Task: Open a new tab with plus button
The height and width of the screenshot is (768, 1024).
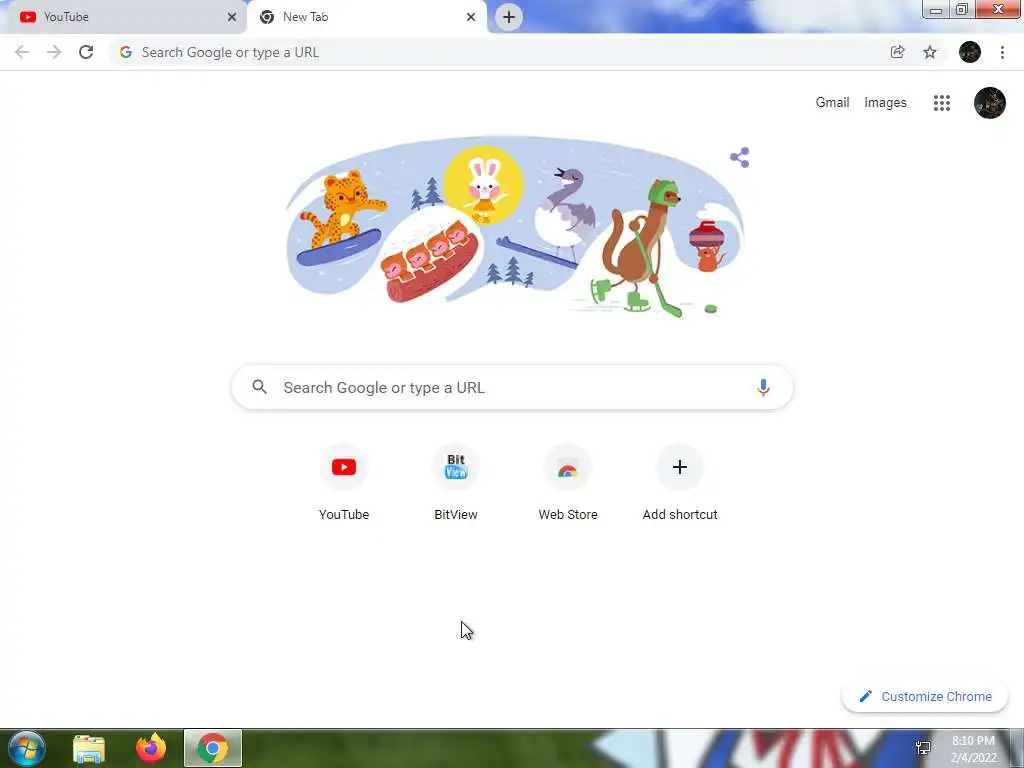Action: [x=509, y=17]
